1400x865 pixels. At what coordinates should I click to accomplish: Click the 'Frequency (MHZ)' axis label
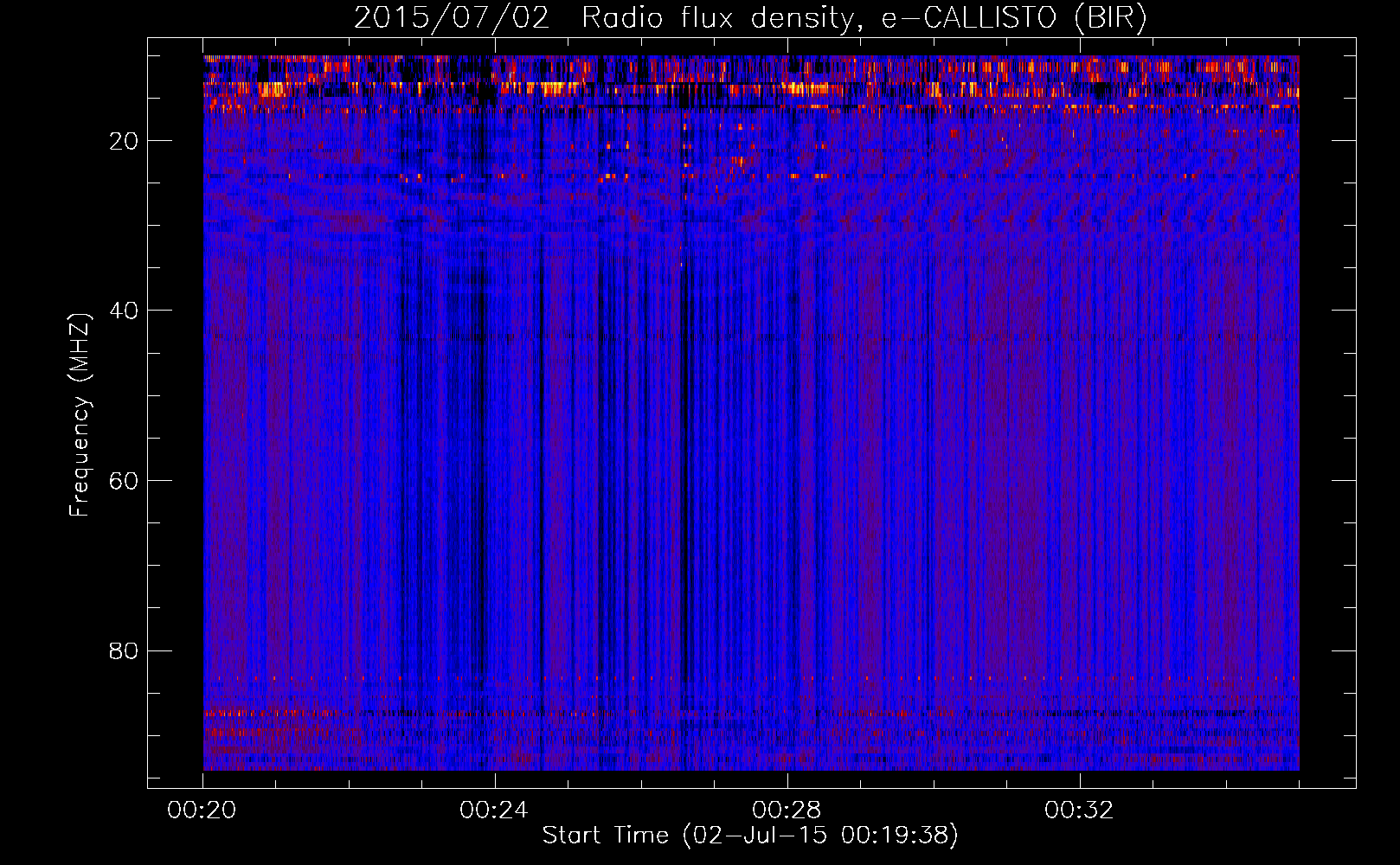(x=80, y=415)
